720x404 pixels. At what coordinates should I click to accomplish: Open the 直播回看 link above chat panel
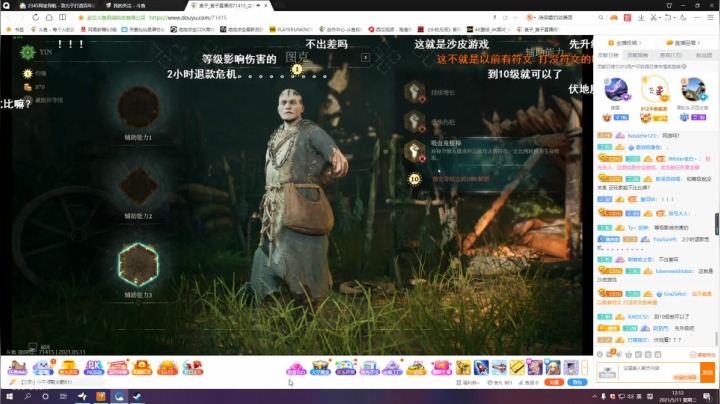pyautogui.click(x=683, y=43)
